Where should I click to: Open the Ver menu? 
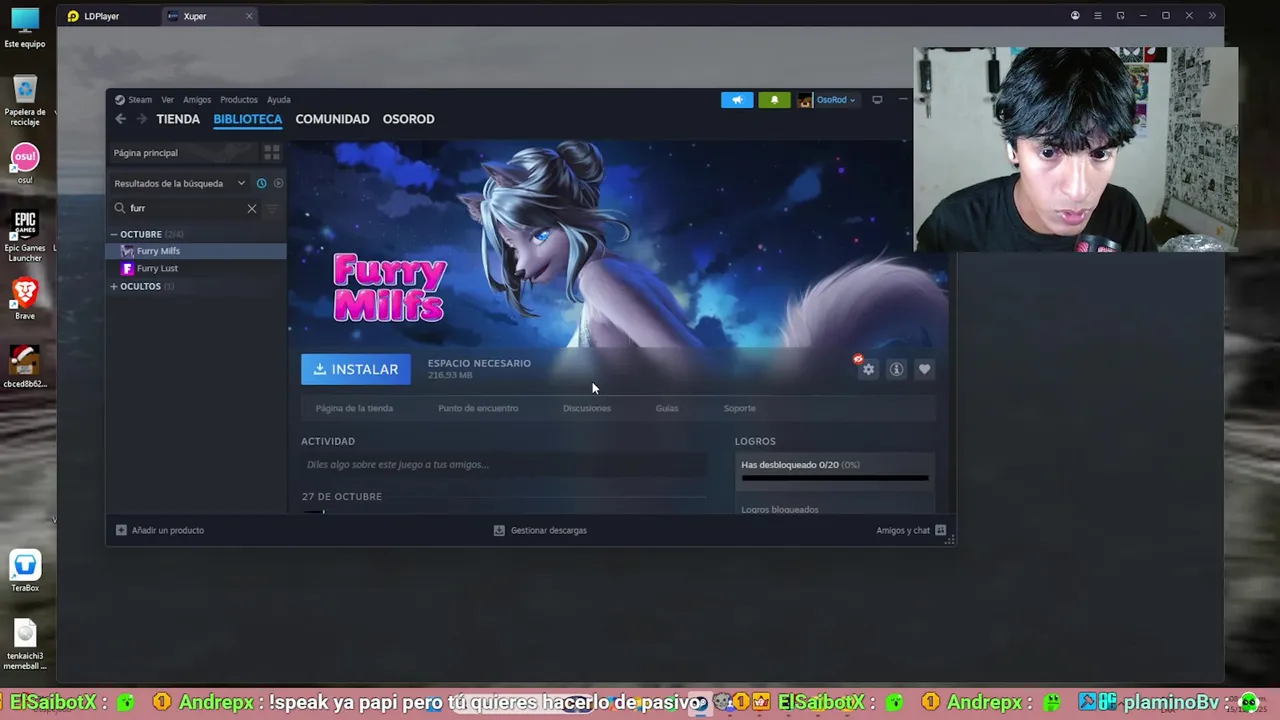pyautogui.click(x=168, y=100)
